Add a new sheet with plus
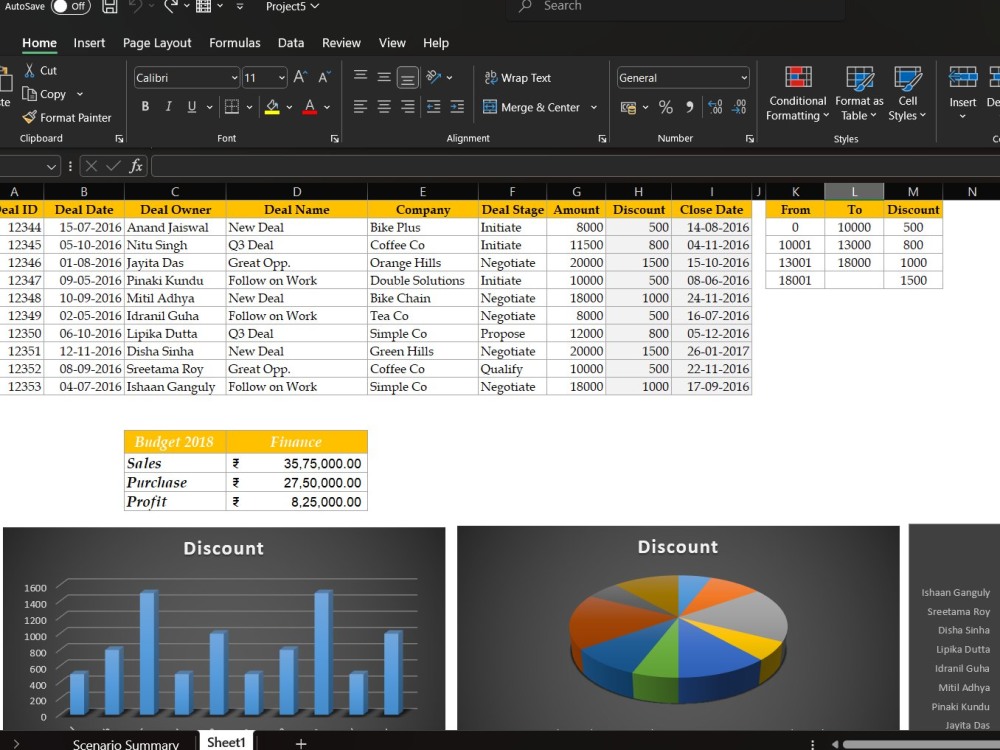This screenshot has height=750, width=1000. pyautogui.click(x=301, y=744)
